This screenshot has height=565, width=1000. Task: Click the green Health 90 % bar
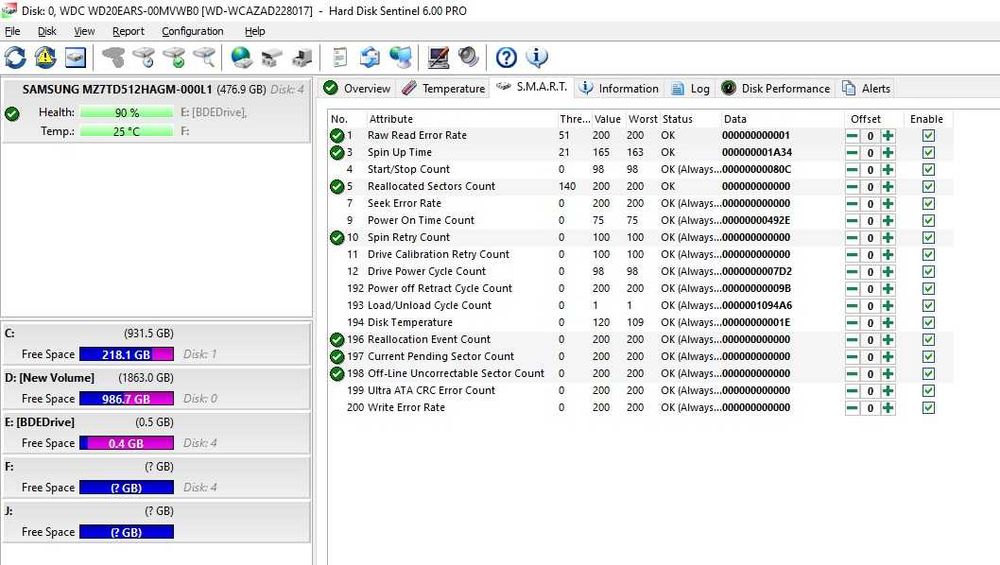tap(126, 113)
